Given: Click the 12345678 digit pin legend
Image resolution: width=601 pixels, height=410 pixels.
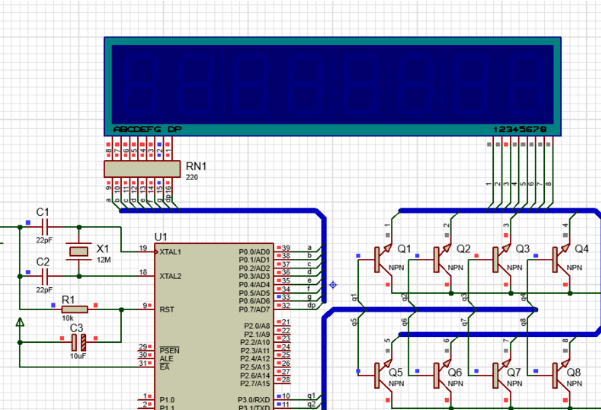Looking at the screenshot, I should (x=520, y=130).
